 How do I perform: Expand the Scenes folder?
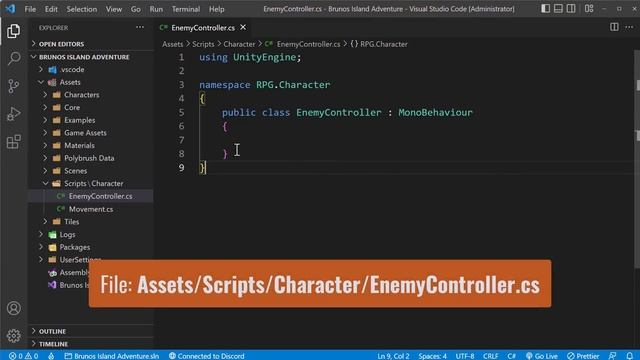tap(91, 171)
